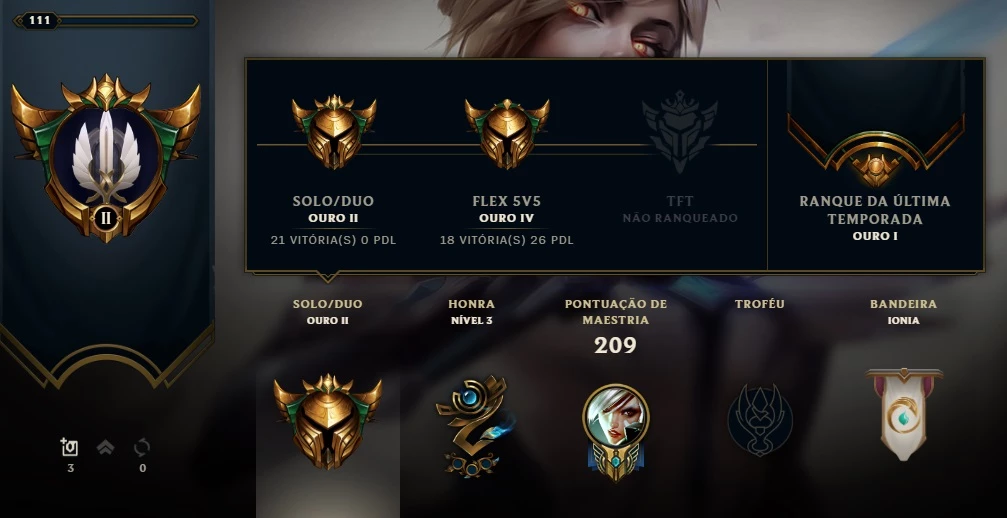Click the double chevron upgrade icon
The image size is (1007, 518).
click(105, 447)
